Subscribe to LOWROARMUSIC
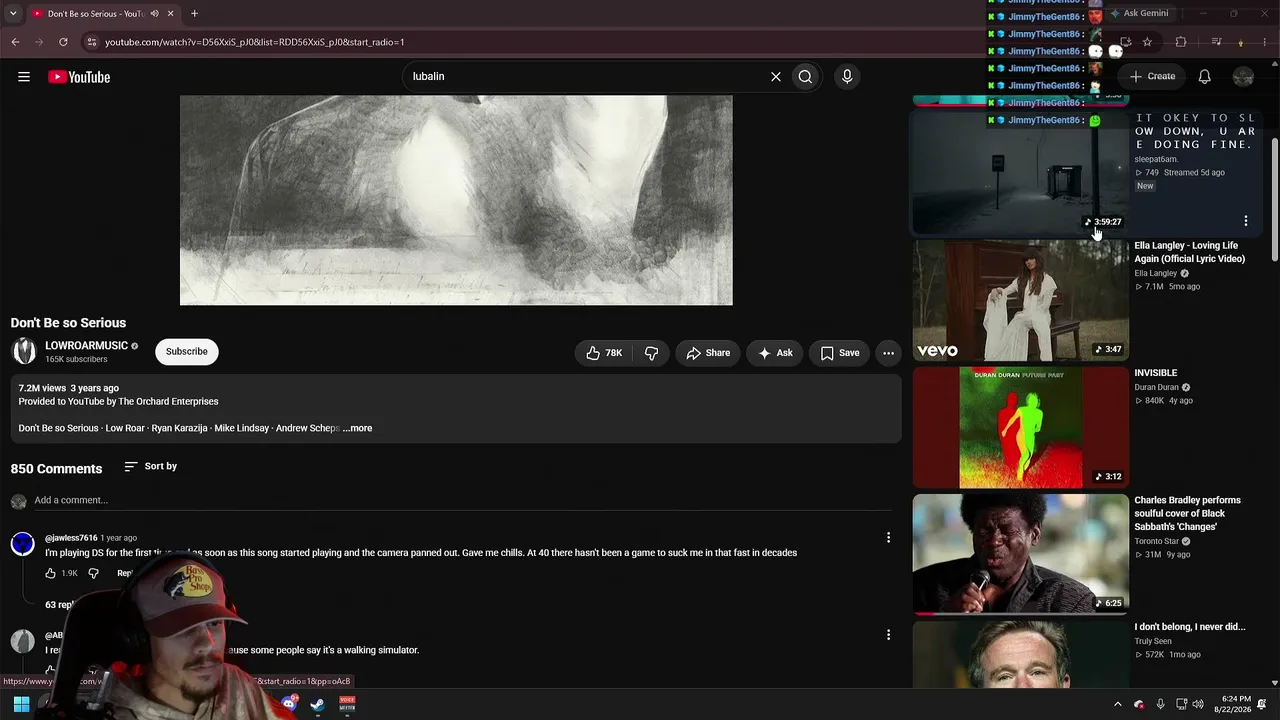Screen dimensions: 1280x720 187,352
